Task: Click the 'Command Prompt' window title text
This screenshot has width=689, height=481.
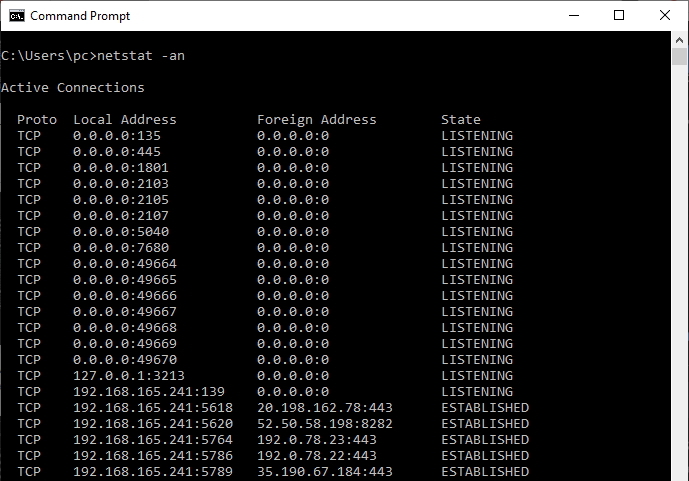Action: click(80, 16)
